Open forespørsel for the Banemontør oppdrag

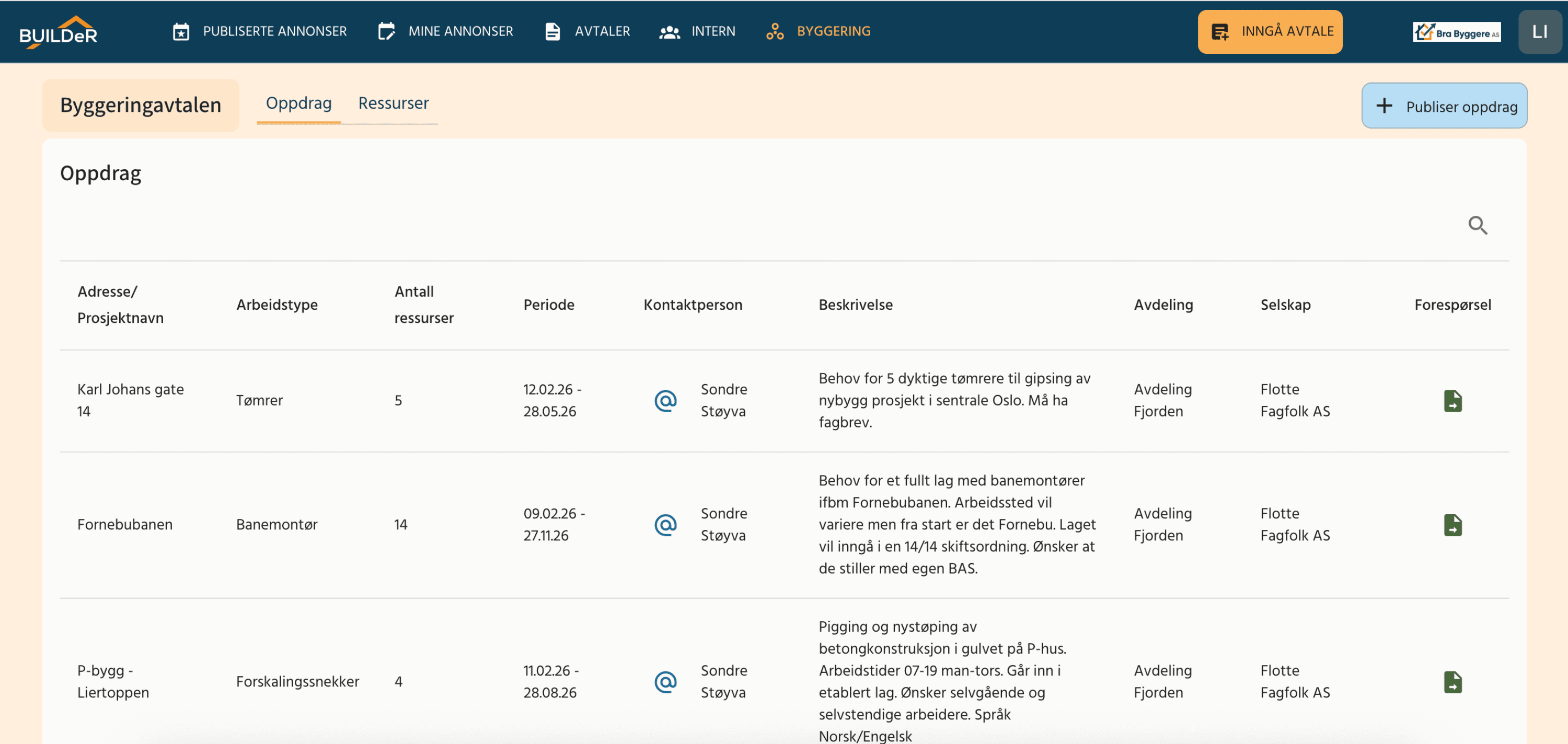pyautogui.click(x=1454, y=525)
